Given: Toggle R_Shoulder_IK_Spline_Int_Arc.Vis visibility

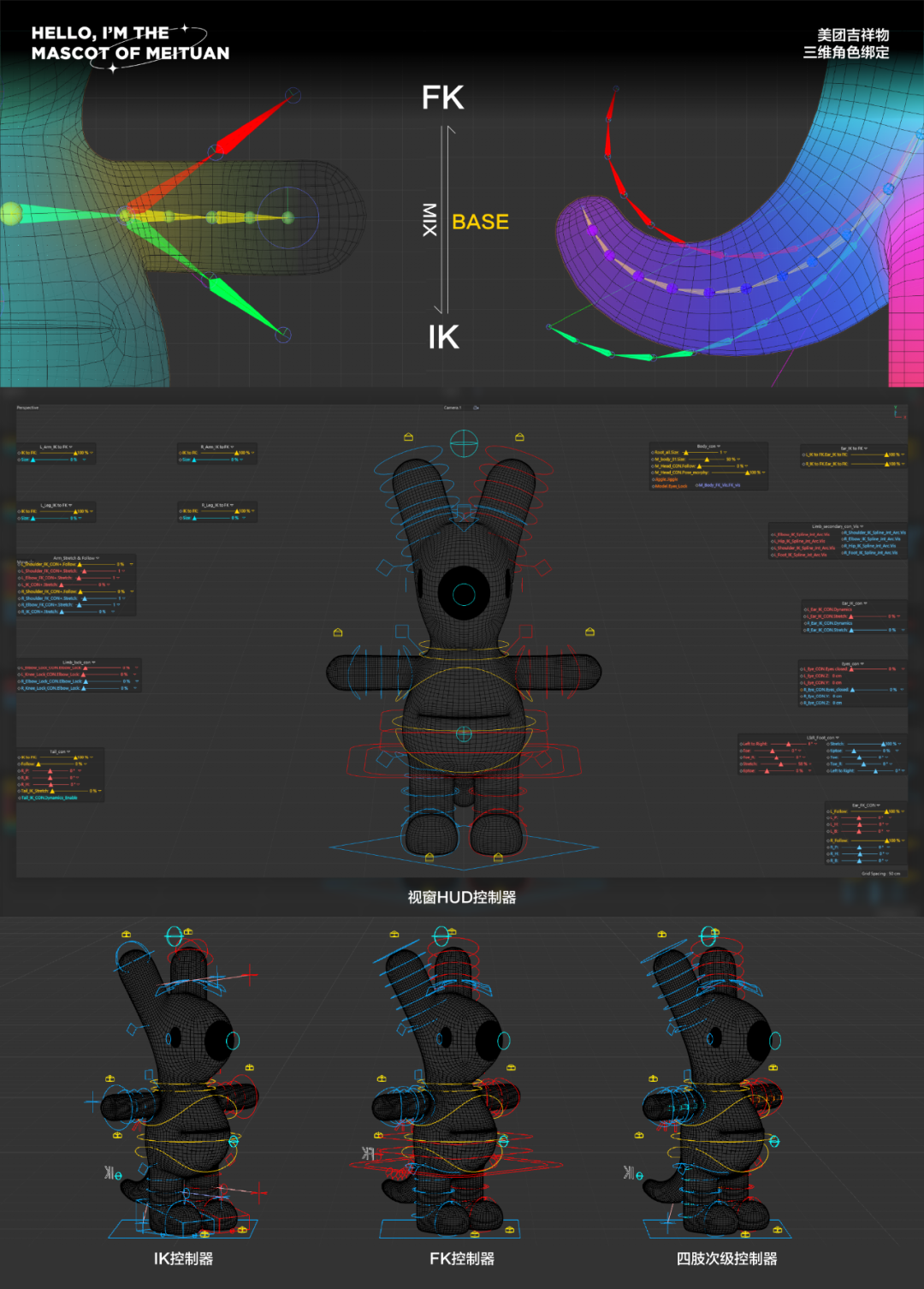Looking at the screenshot, I should (874, 532).
